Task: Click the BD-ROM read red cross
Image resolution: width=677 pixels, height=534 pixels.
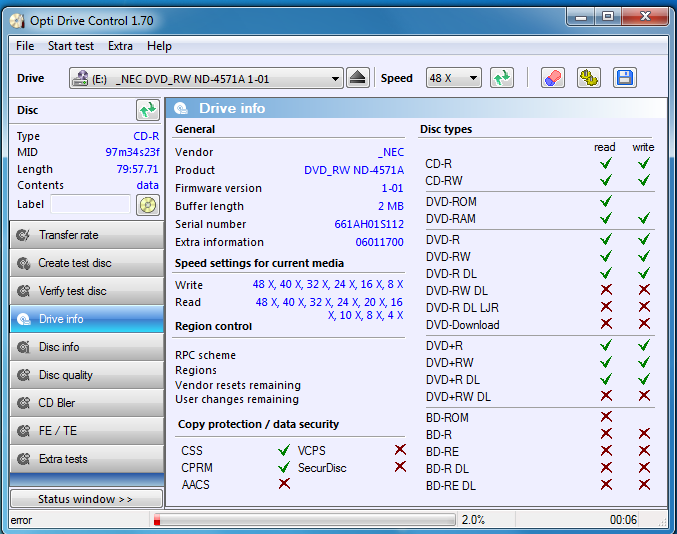Action: [x=606, y=417]
